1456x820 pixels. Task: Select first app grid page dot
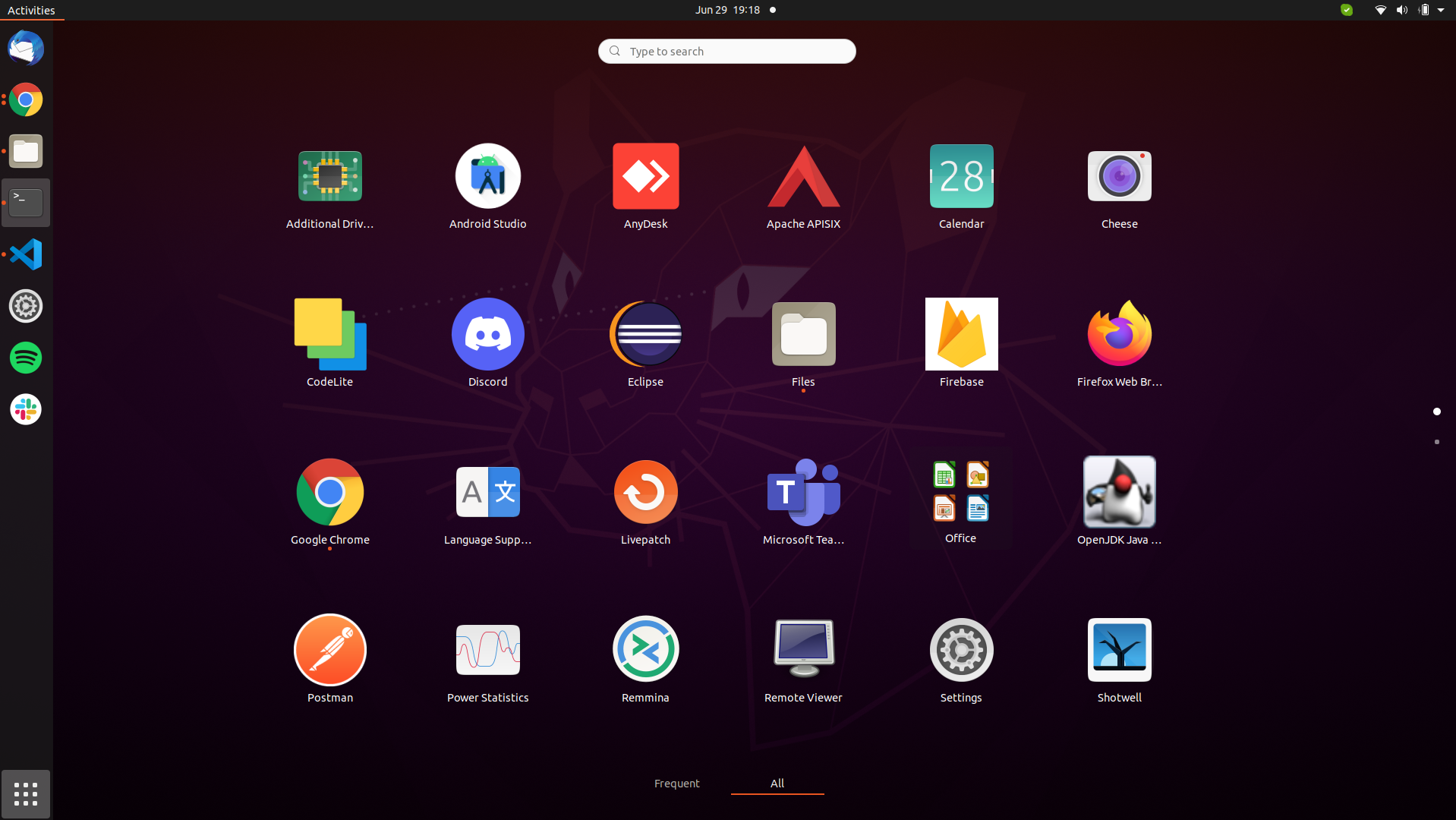point(1436,412)
